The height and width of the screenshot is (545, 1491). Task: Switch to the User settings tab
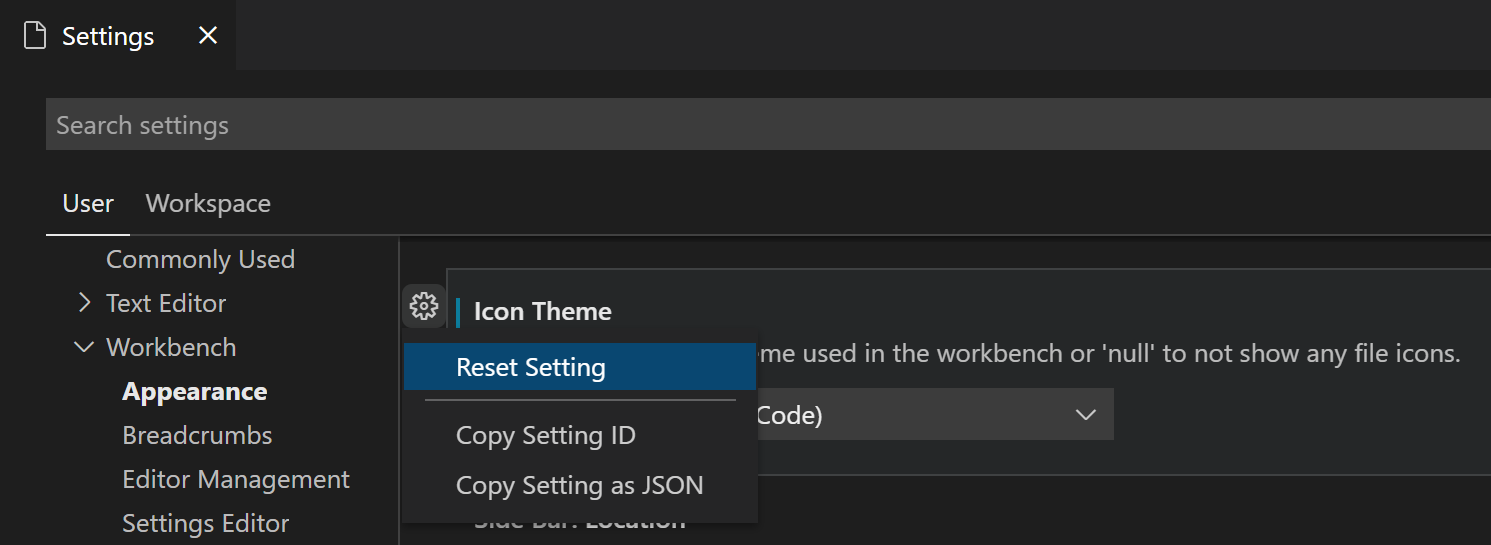(88, 204)
